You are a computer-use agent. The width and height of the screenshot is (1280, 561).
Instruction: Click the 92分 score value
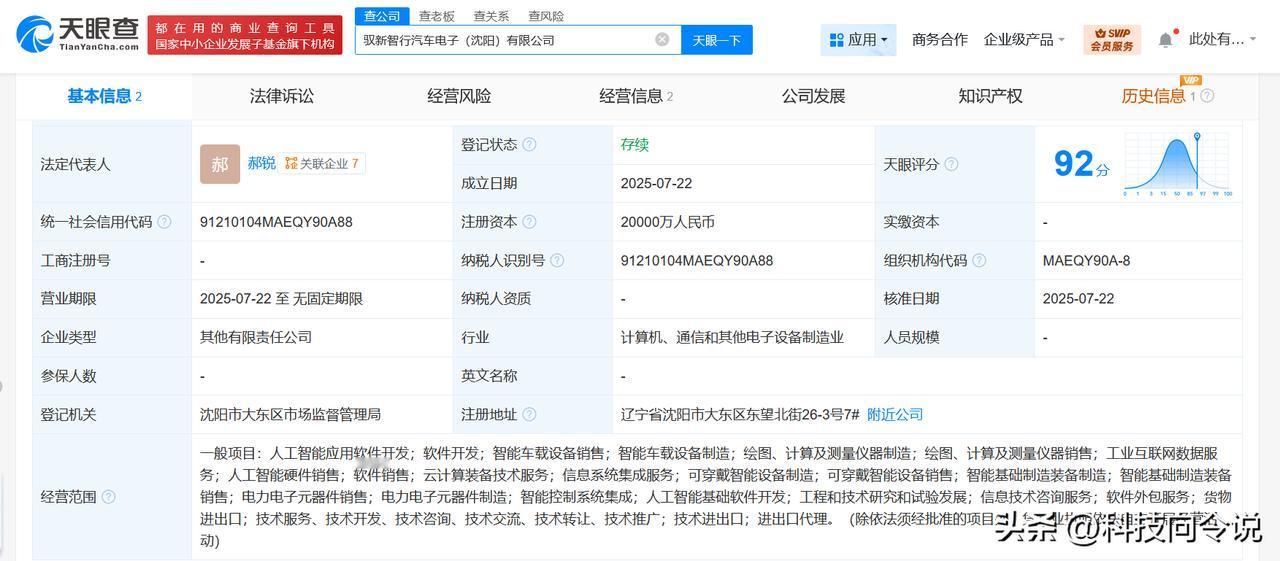pyautogui.click(x=1082, y=164)
